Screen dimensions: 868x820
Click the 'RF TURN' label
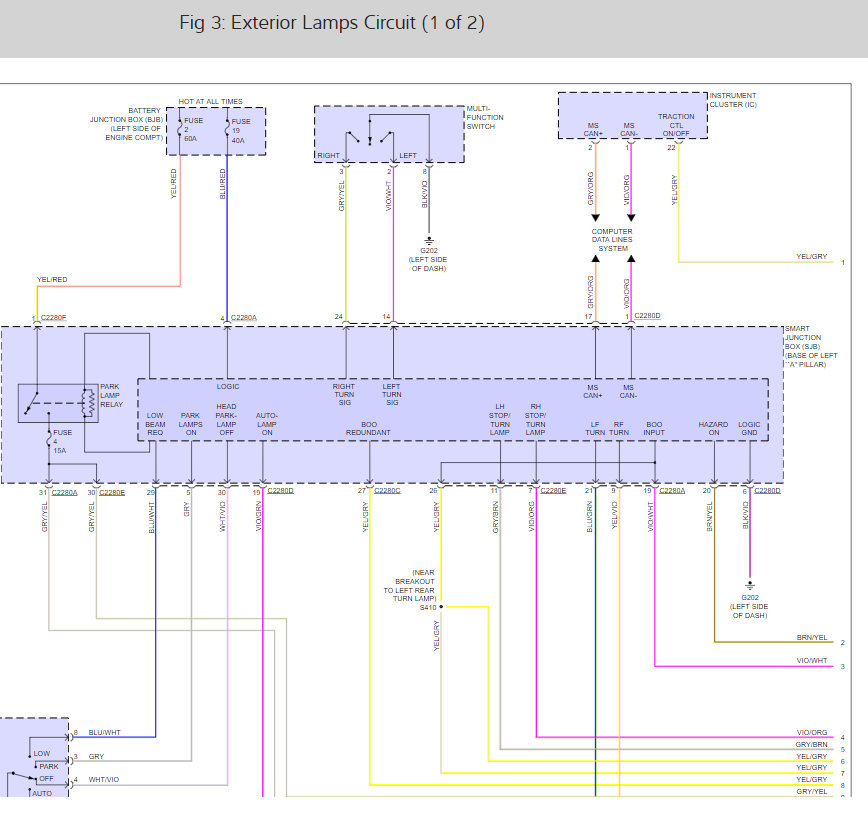[619, 428]
